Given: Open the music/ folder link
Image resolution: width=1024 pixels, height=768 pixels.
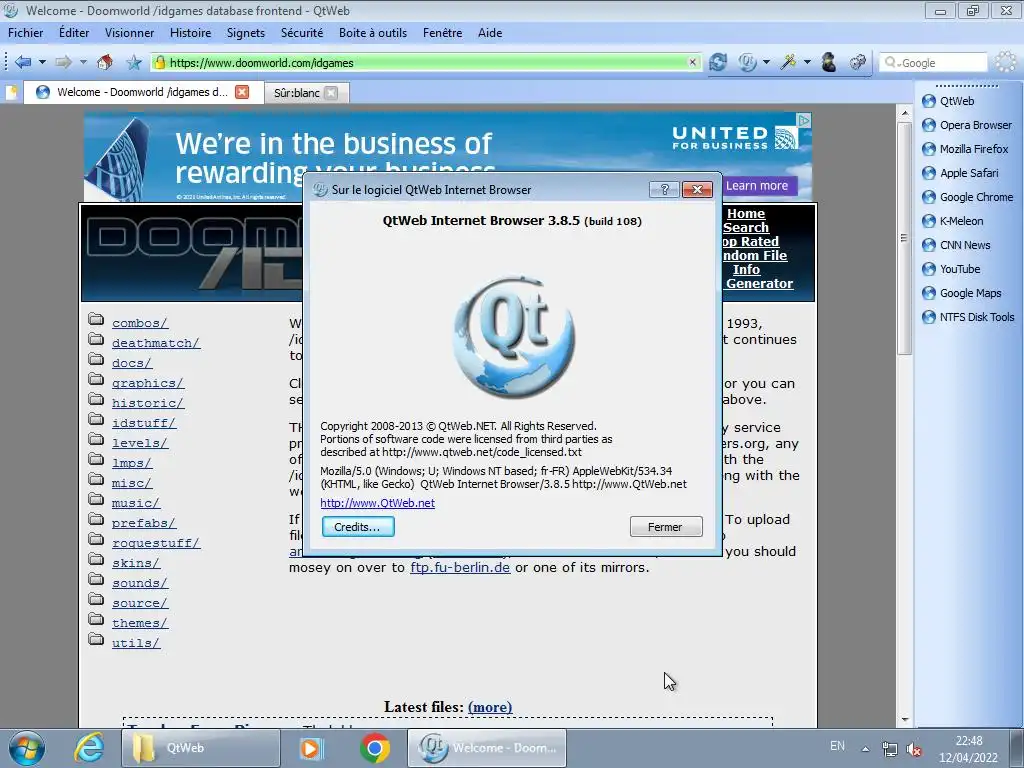Looking at the screenshot, I should [136, 503].
